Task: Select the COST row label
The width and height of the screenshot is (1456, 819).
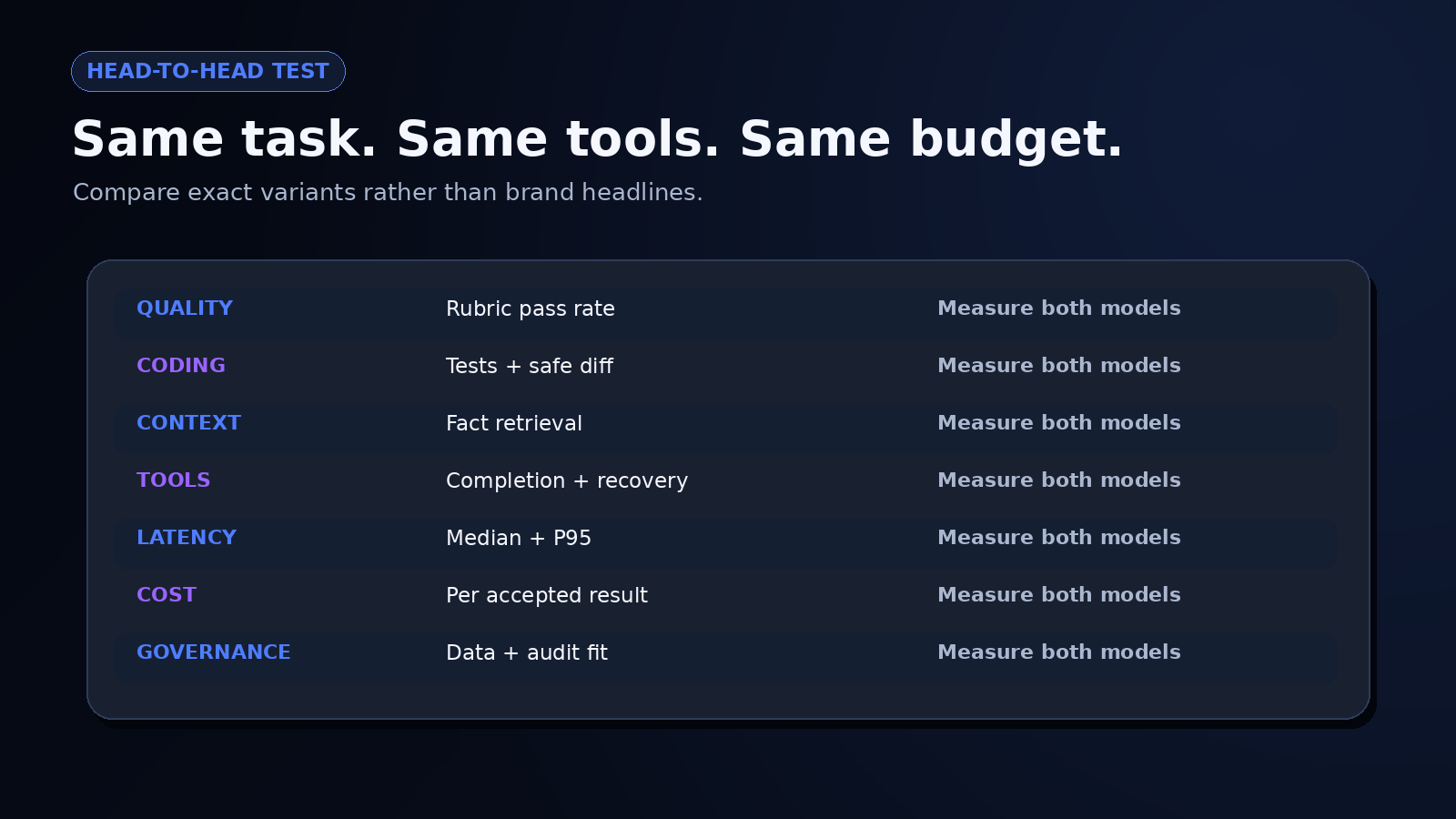Action: (167, 595)
